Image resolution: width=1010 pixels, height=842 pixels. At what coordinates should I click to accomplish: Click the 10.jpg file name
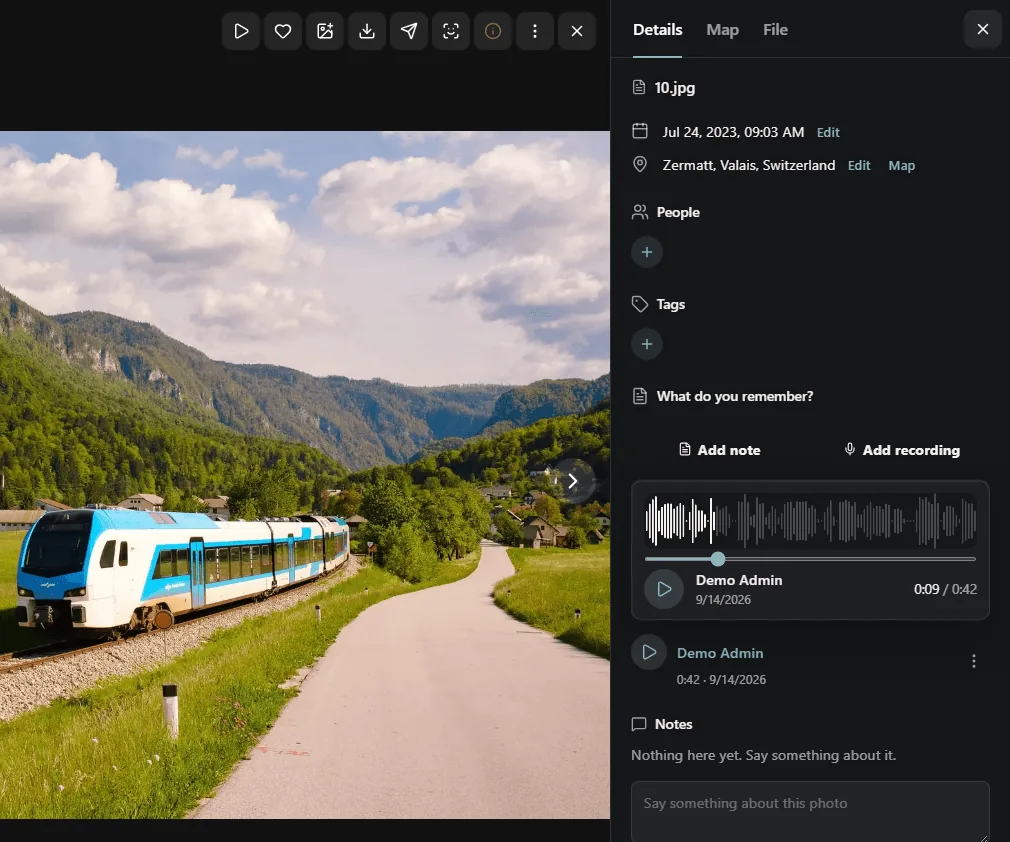coord(674,88)
